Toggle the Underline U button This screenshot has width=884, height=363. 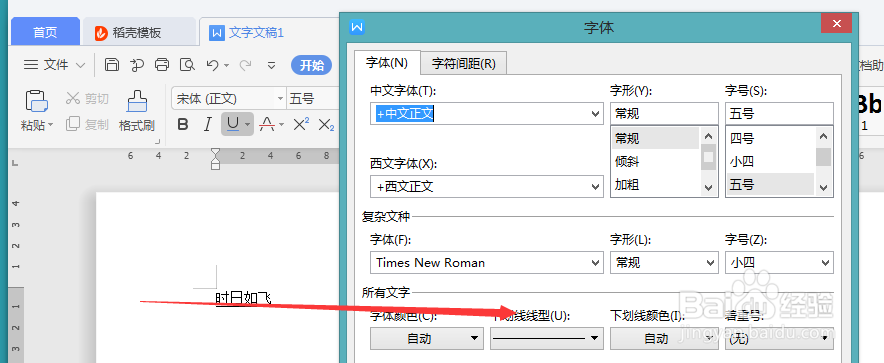point(232,124)
